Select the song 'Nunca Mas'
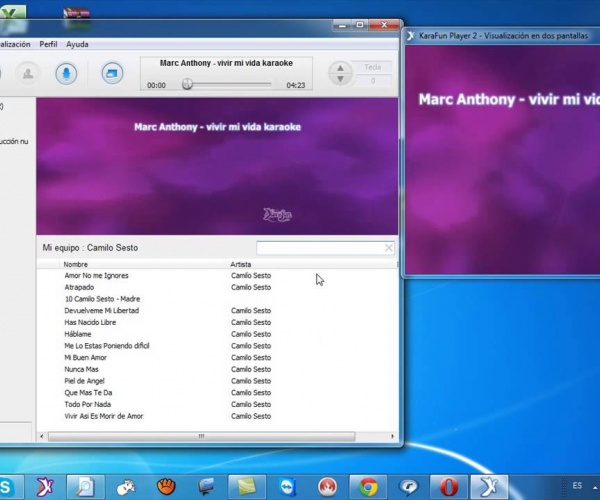 coord(81,370)
